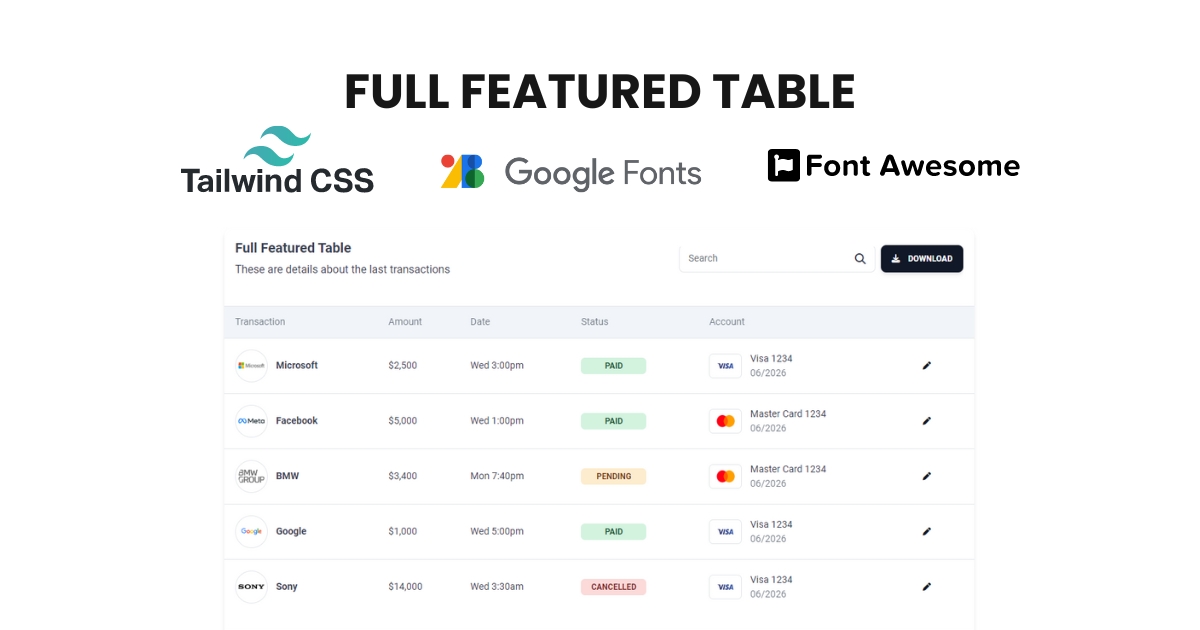Click the PAID status badge for Facebook

(613, 421)
